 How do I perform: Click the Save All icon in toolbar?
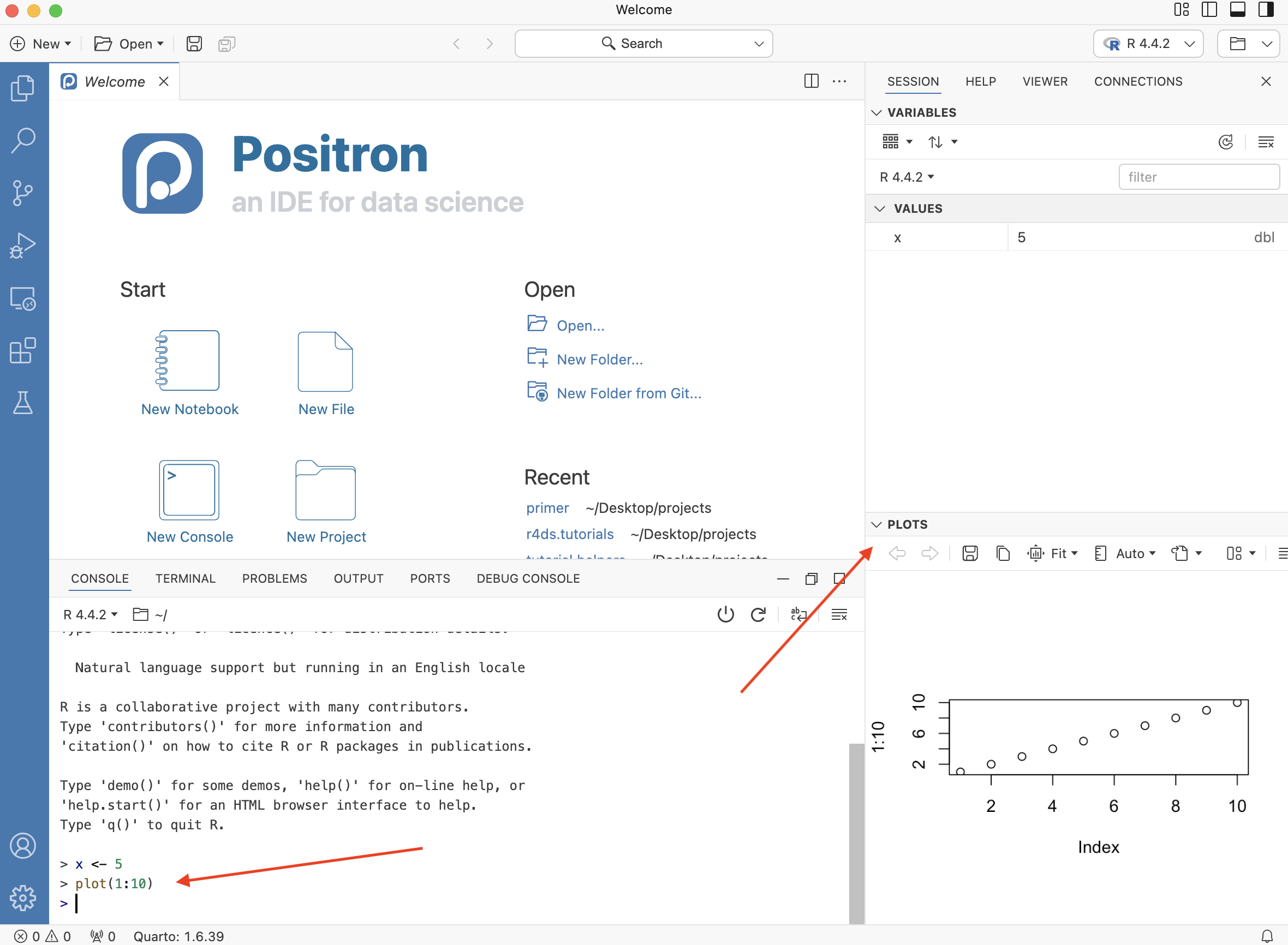(x=226, y=44)
